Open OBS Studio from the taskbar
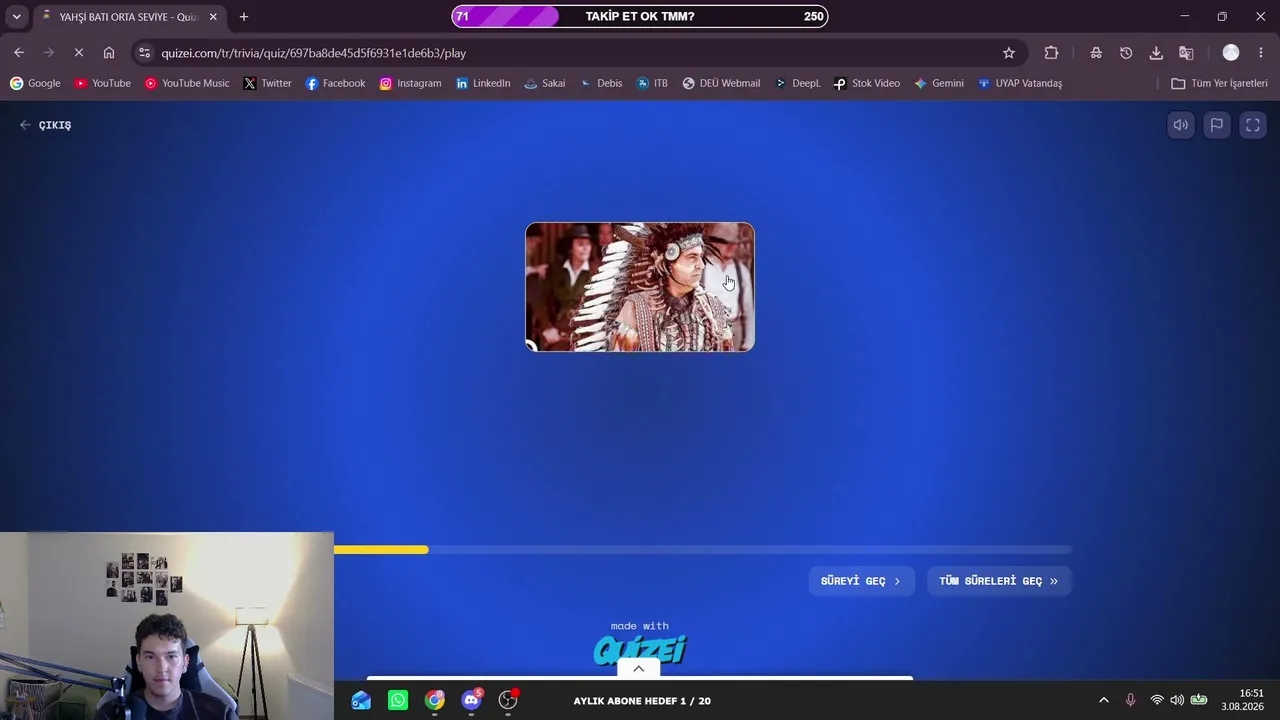Screen dimensions: 1280x720 508,701
